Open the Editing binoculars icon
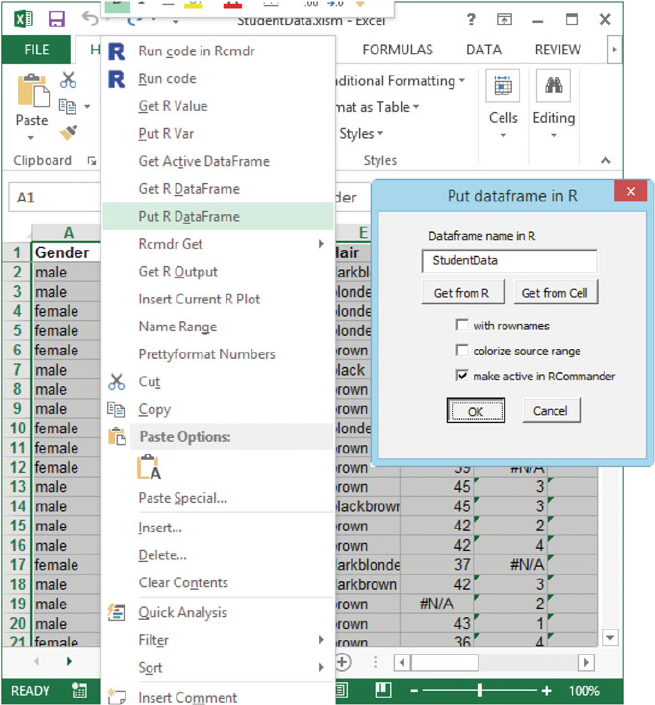 pos(553,85)
